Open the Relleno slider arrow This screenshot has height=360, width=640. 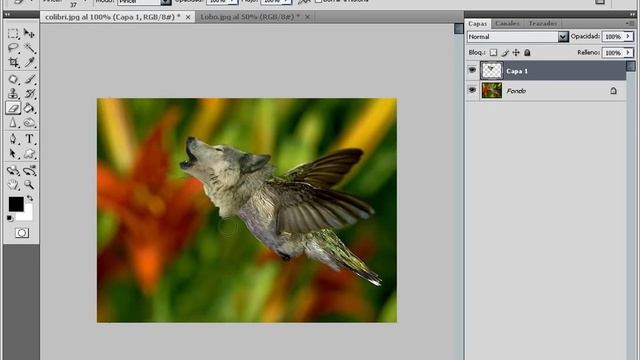[x=629, y=53]
